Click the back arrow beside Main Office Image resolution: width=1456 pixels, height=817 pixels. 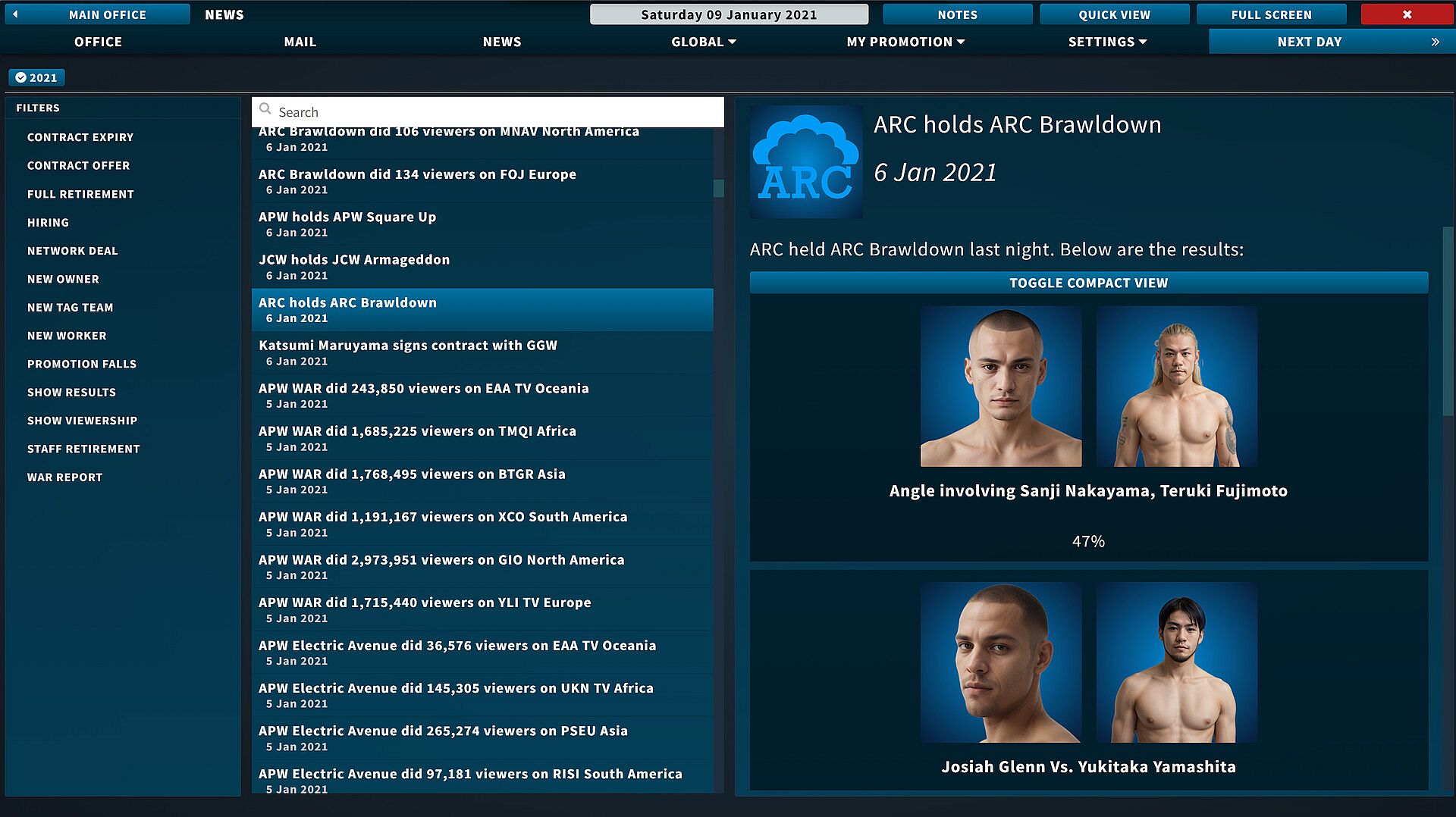tap(15, 14)
